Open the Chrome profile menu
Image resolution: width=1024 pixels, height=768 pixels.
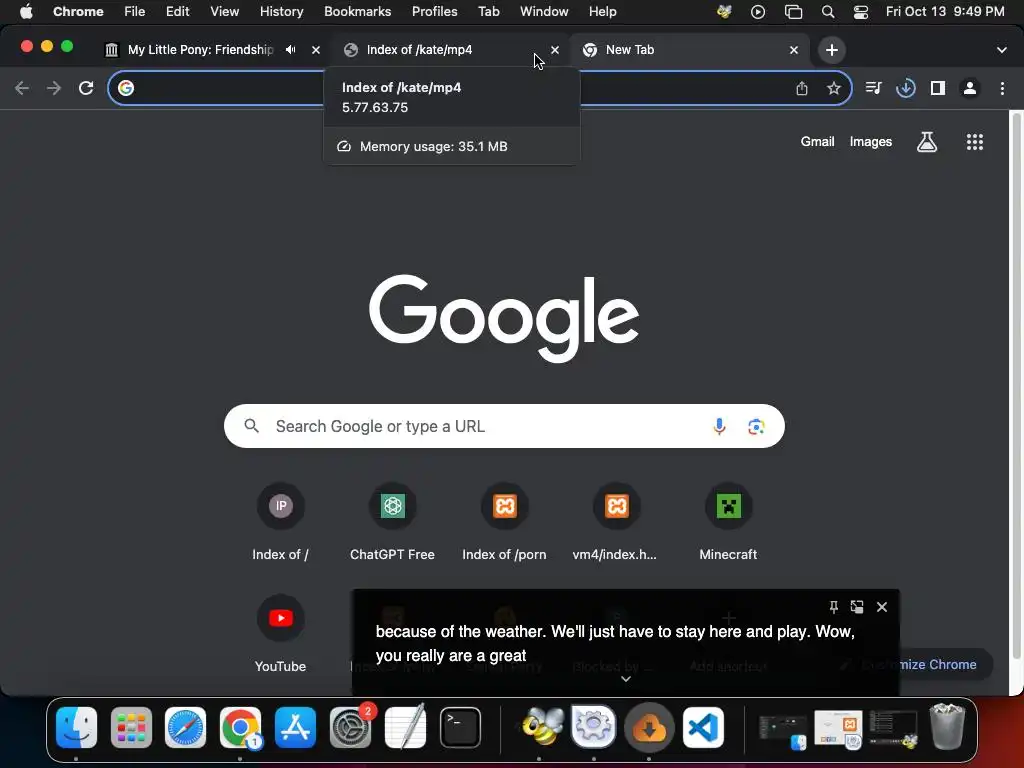[x=970, y=88]
